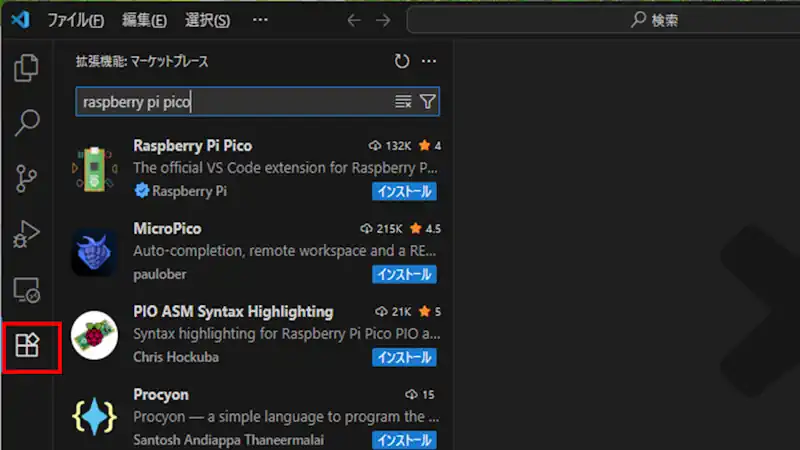Viewport: 800px width, 450px height.
Task: Click the 4.5 star rating of MicroPico
Action: (x=426, y=229)
